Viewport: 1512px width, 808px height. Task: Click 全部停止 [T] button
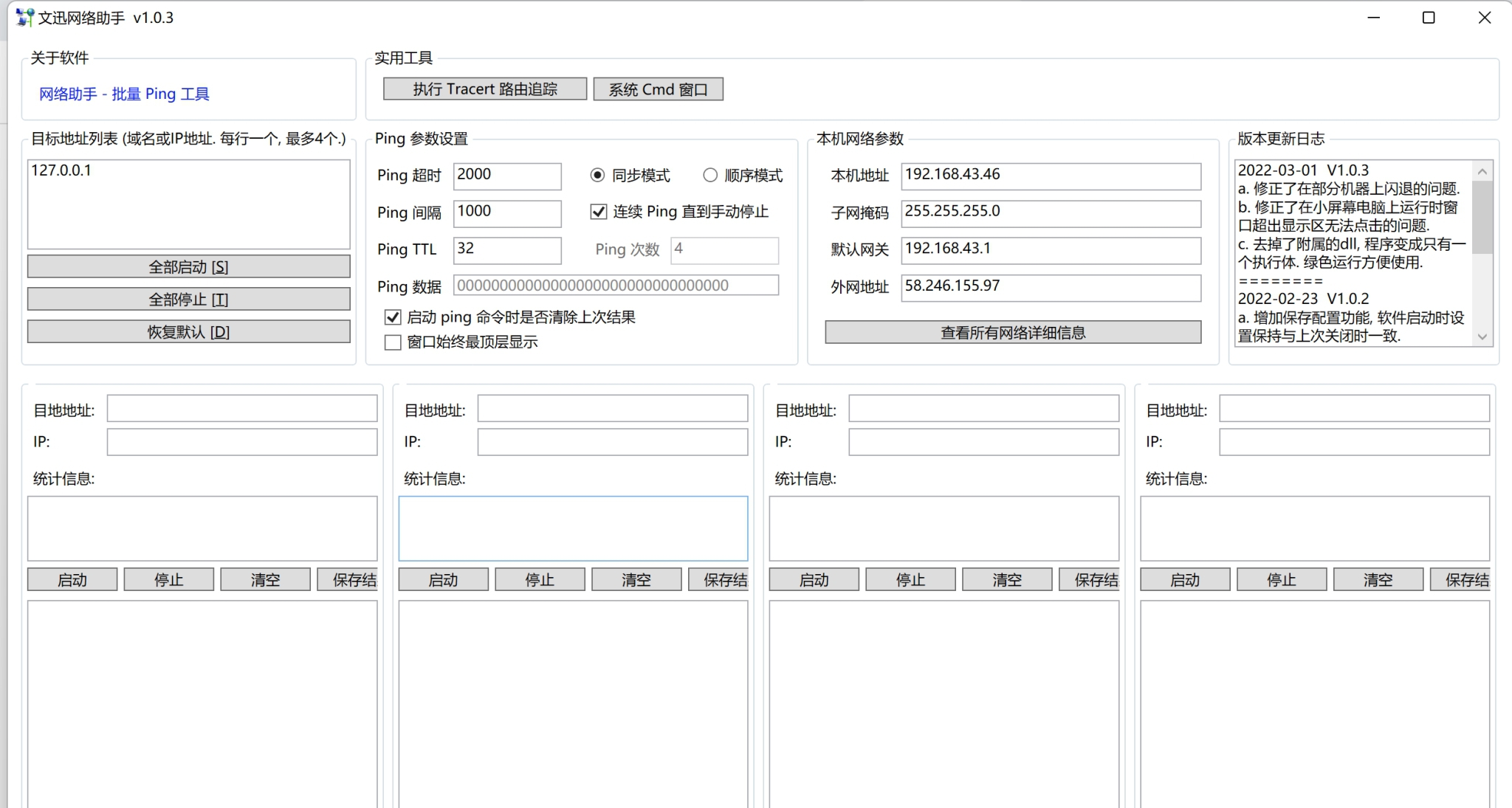coord(188,299)
